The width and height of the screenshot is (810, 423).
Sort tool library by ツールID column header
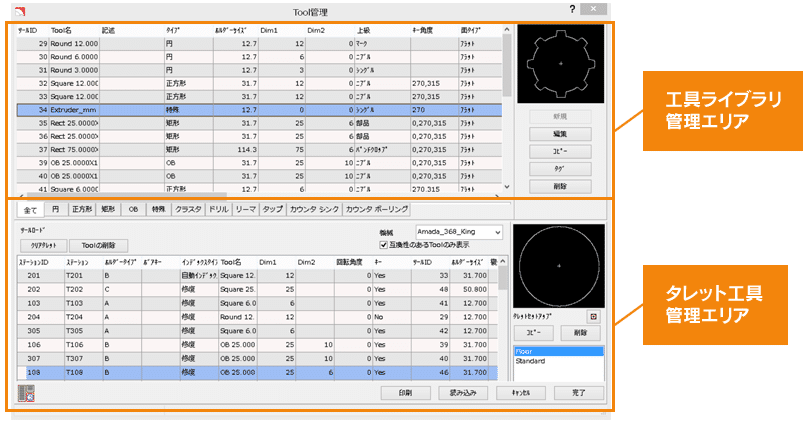[33, 30]
